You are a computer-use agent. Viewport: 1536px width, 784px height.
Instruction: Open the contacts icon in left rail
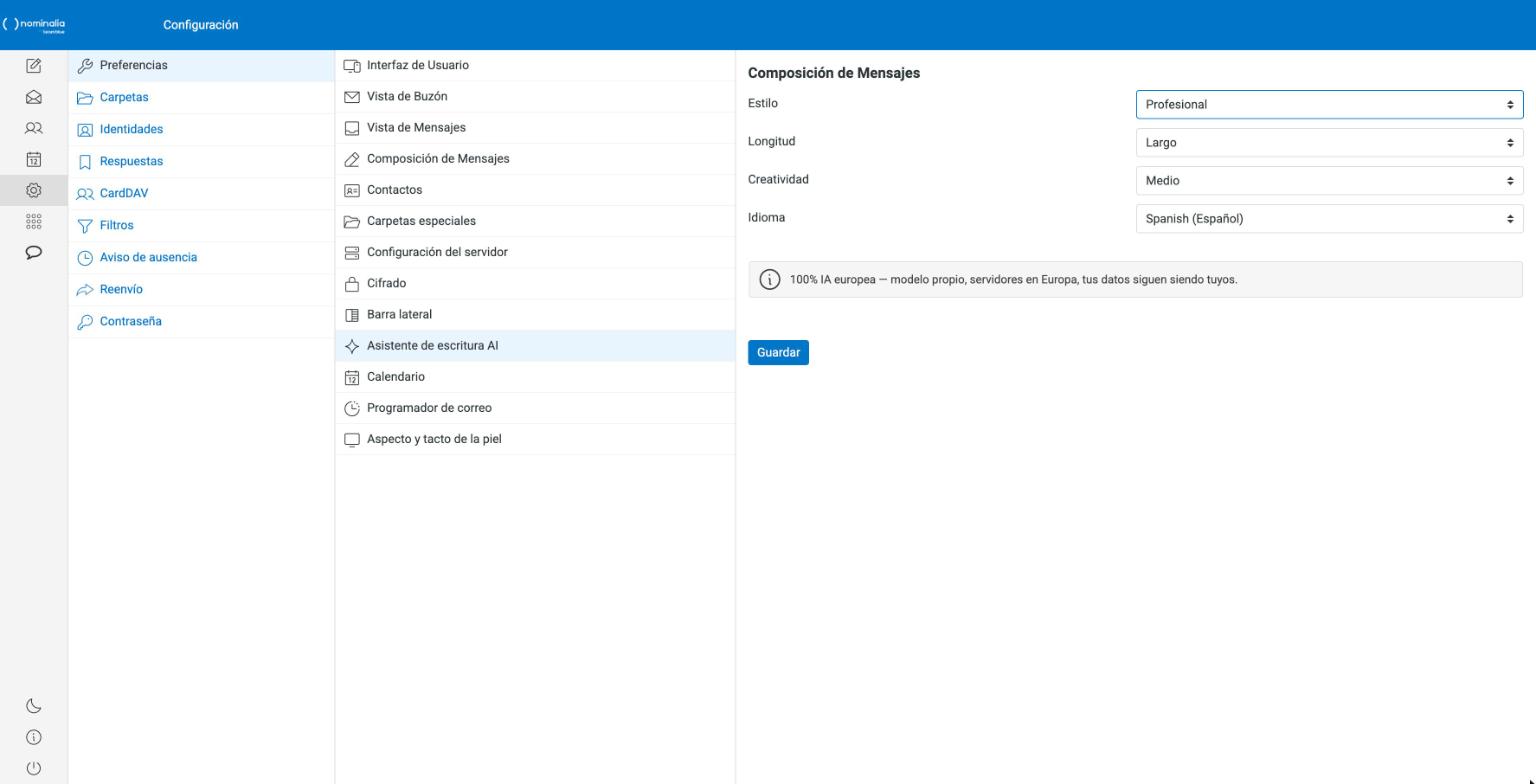33,128
